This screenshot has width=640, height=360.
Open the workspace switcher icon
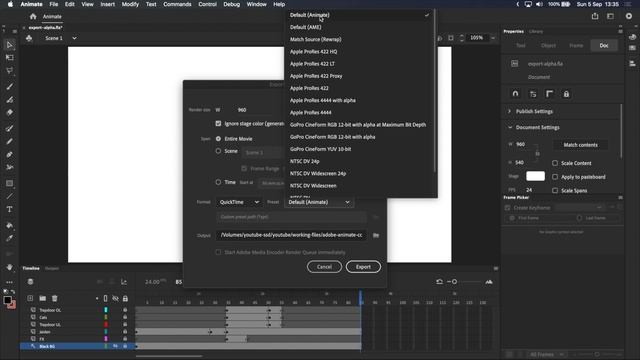pos(611,16)
